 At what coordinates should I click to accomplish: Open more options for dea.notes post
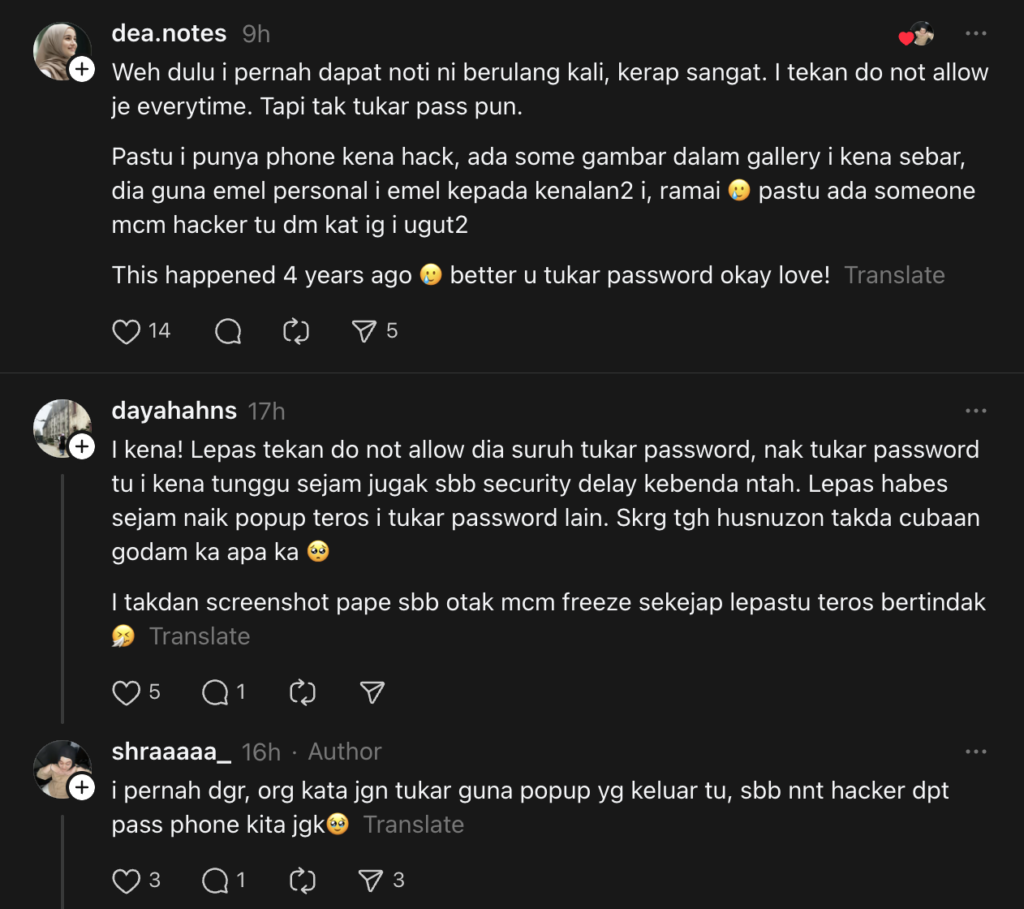click(976, 34)
